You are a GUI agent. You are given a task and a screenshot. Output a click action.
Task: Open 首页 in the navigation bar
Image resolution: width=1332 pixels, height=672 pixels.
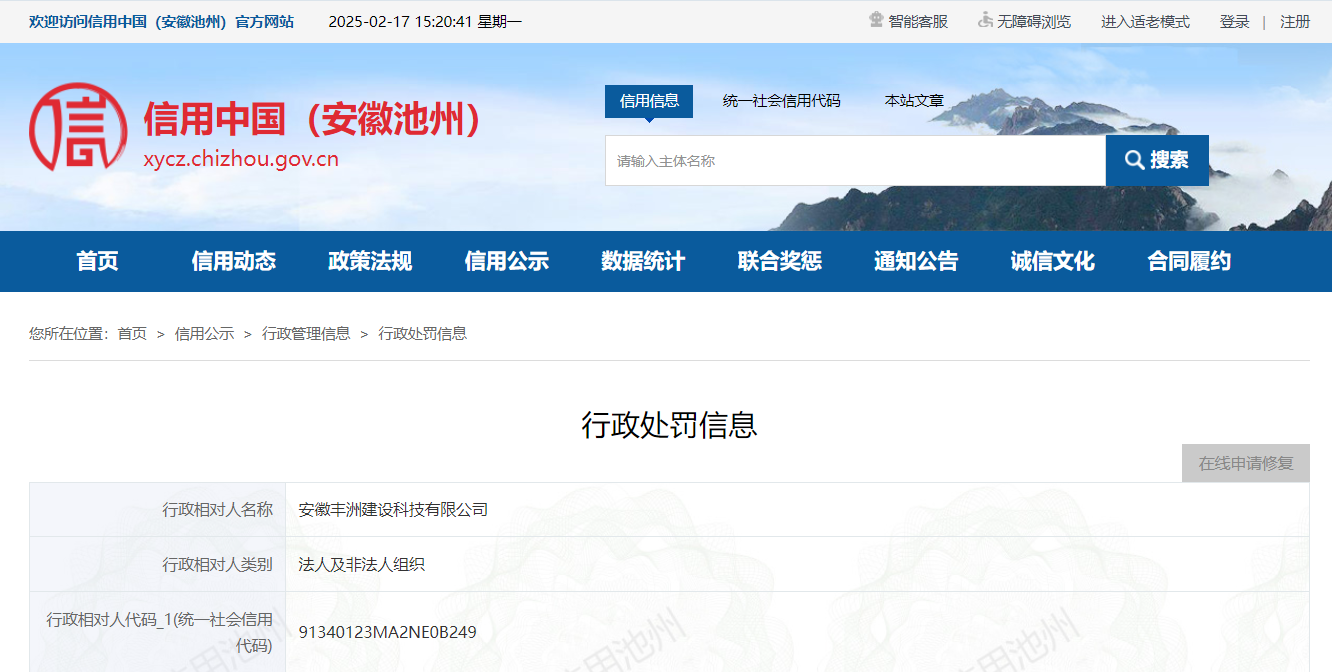[97, 261]
